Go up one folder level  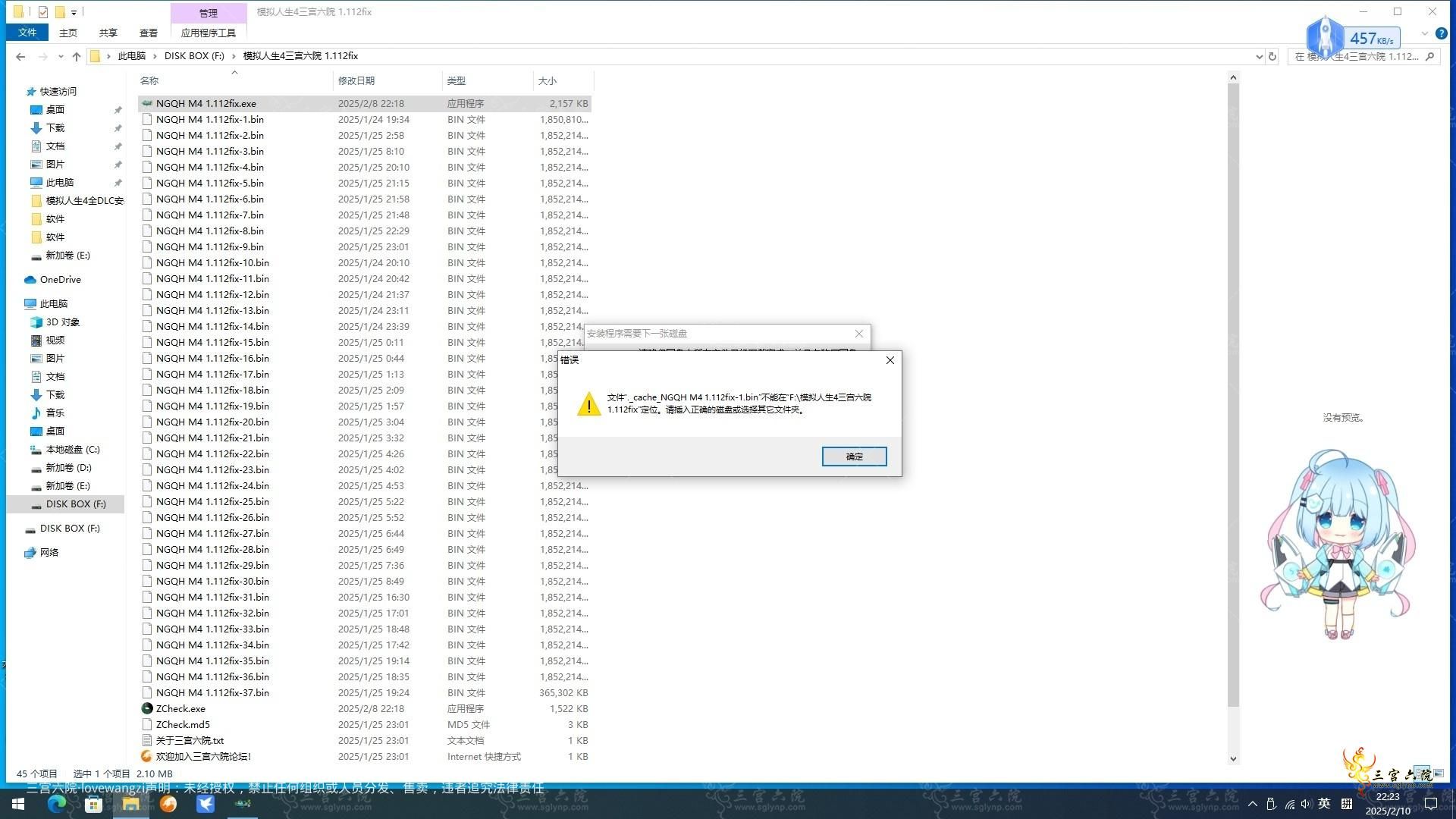[x=77, y=56]
